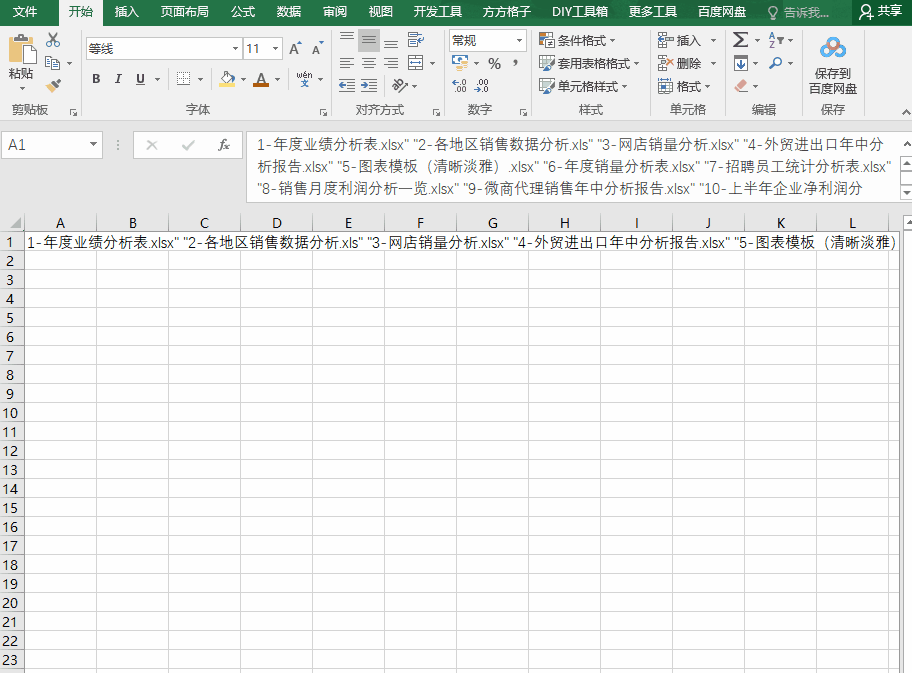Click the Cut scissors icon
912x673 pixels.
point(53,40)
